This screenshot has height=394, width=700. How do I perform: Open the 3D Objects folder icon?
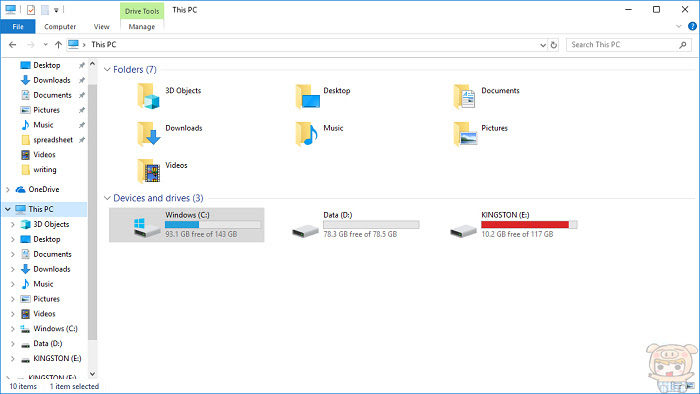click(x=148, y=96)
